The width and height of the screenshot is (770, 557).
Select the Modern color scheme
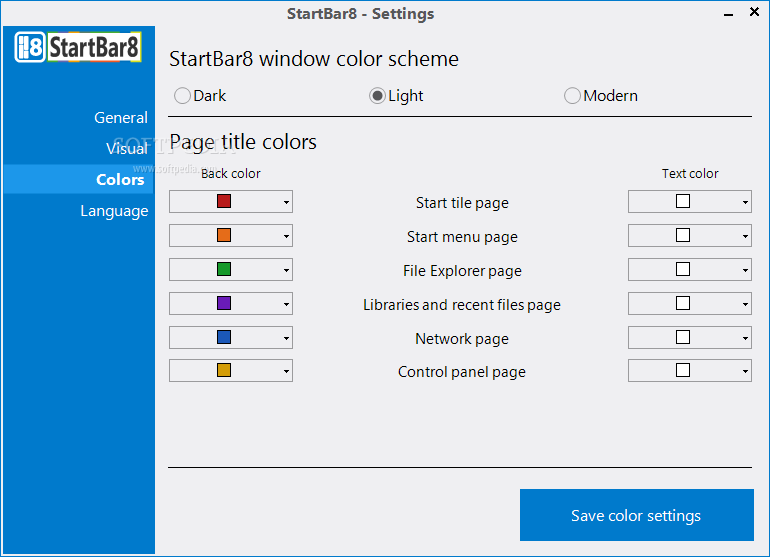[x=601, y=96]
